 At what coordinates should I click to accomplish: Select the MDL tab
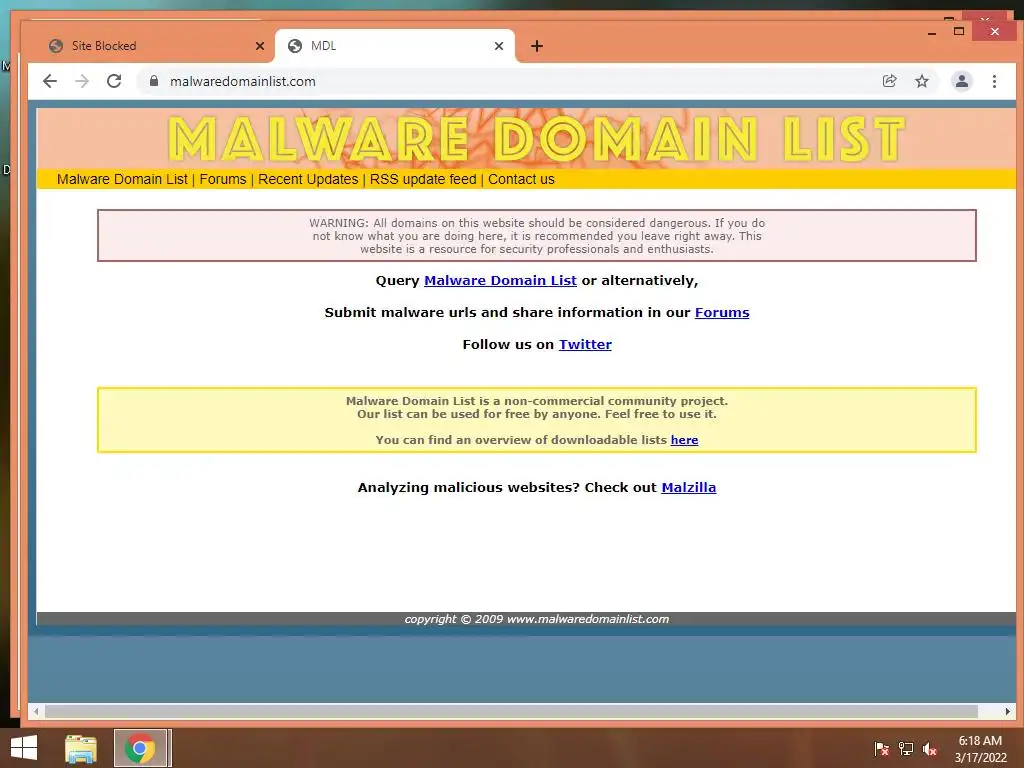click(x=394, y=46)
